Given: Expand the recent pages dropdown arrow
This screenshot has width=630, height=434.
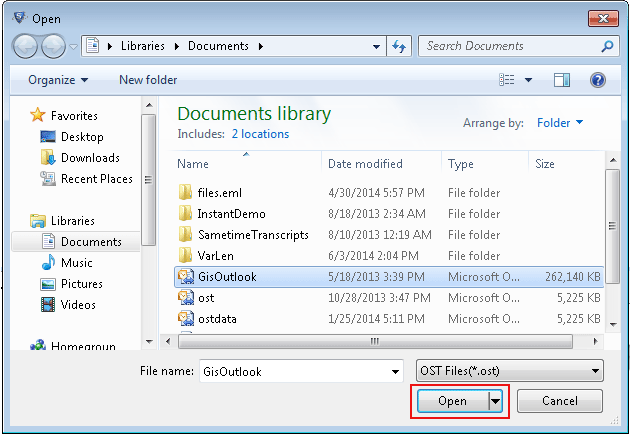Looking at the screenshot, I should pos(73,47).
